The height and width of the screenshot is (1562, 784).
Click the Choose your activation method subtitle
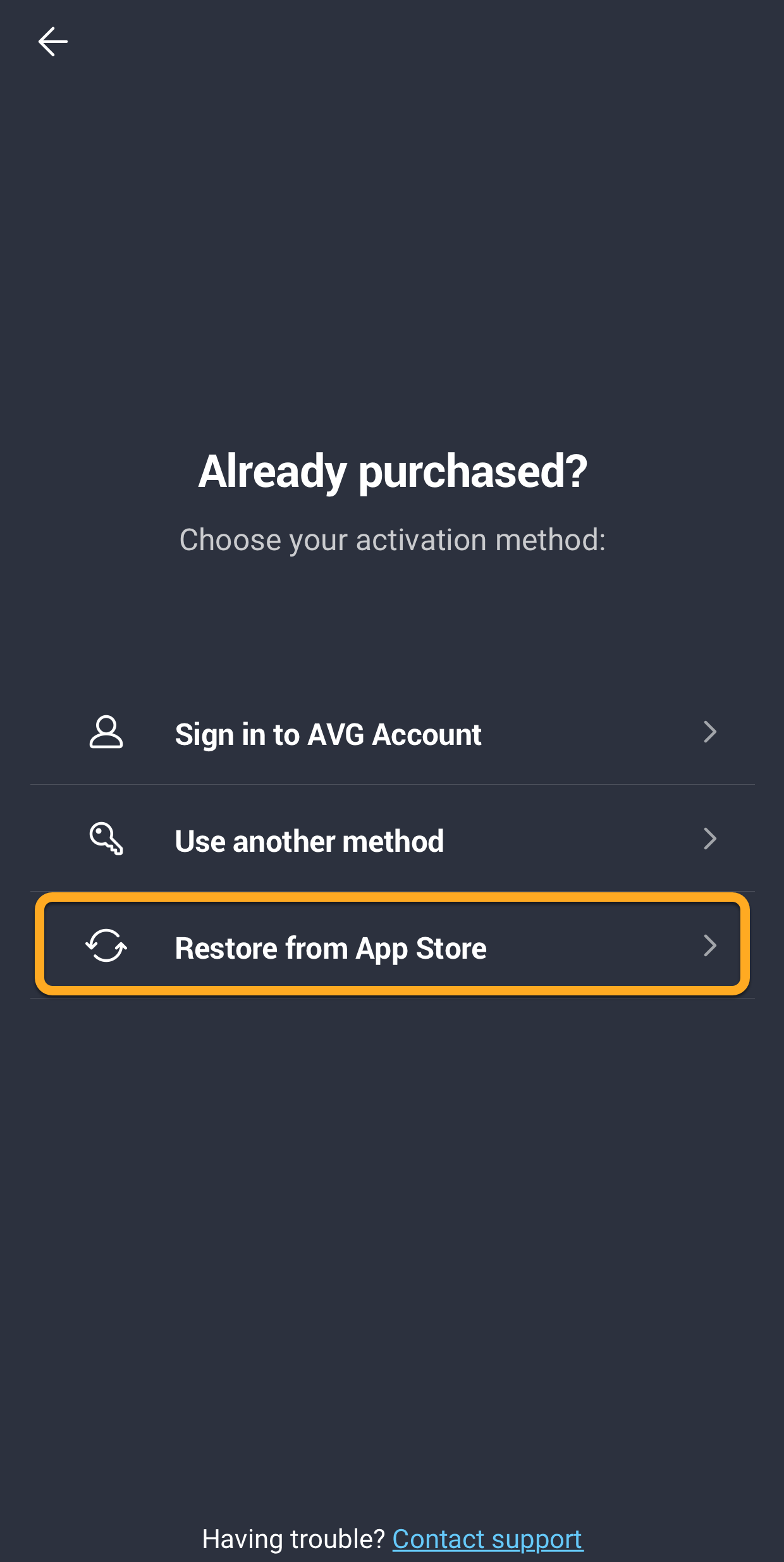[393, 540]
